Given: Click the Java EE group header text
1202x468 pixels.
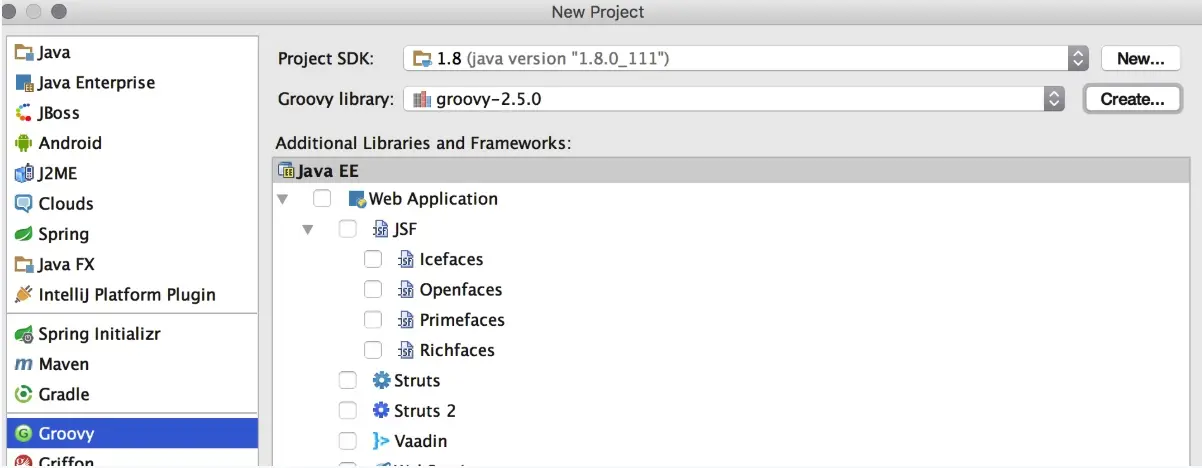Looking at the screenshot, I should tap(328, 170).
